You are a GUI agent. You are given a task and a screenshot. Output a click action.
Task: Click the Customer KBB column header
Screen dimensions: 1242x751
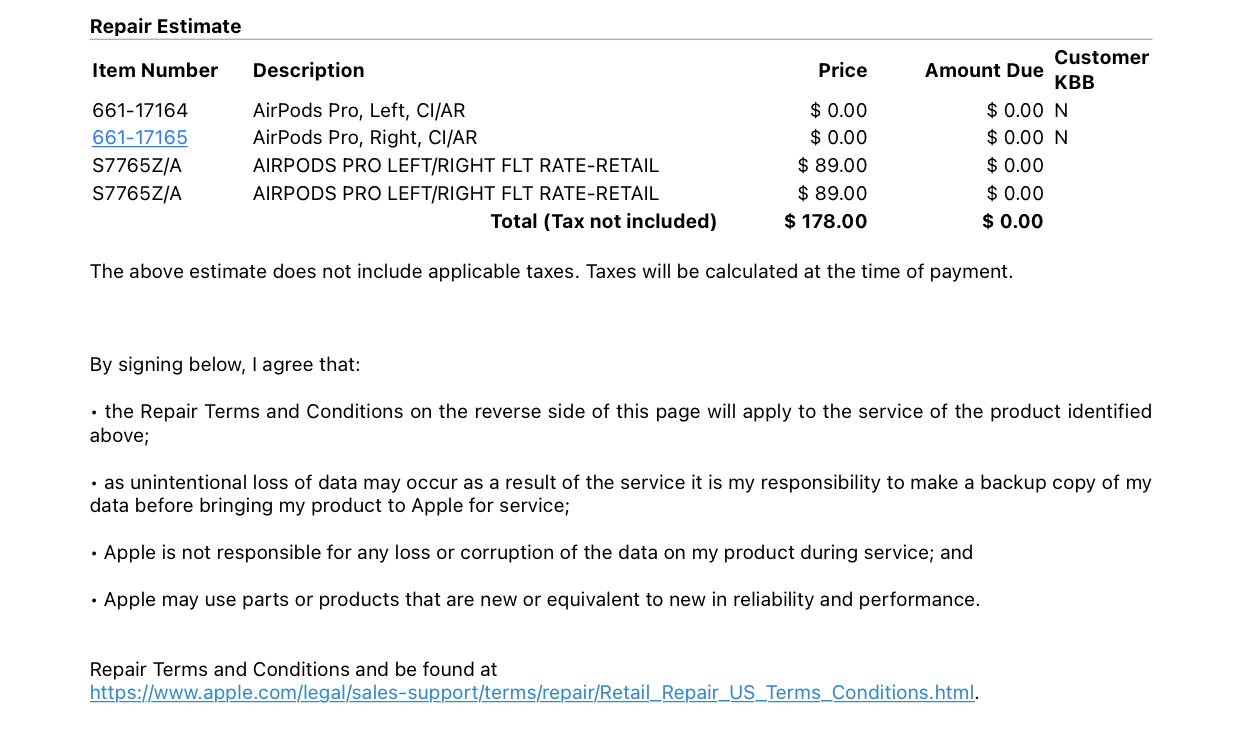point(1101,70)
